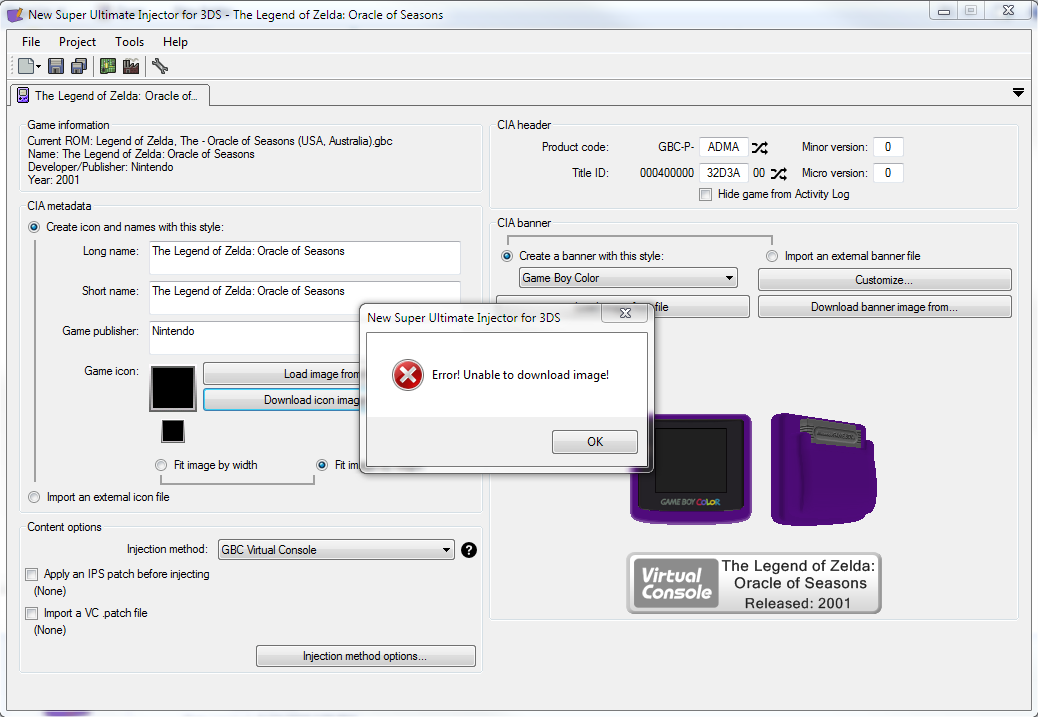
Task: Randomize the Title ID with shuffle icon
Action: [778, 173]
